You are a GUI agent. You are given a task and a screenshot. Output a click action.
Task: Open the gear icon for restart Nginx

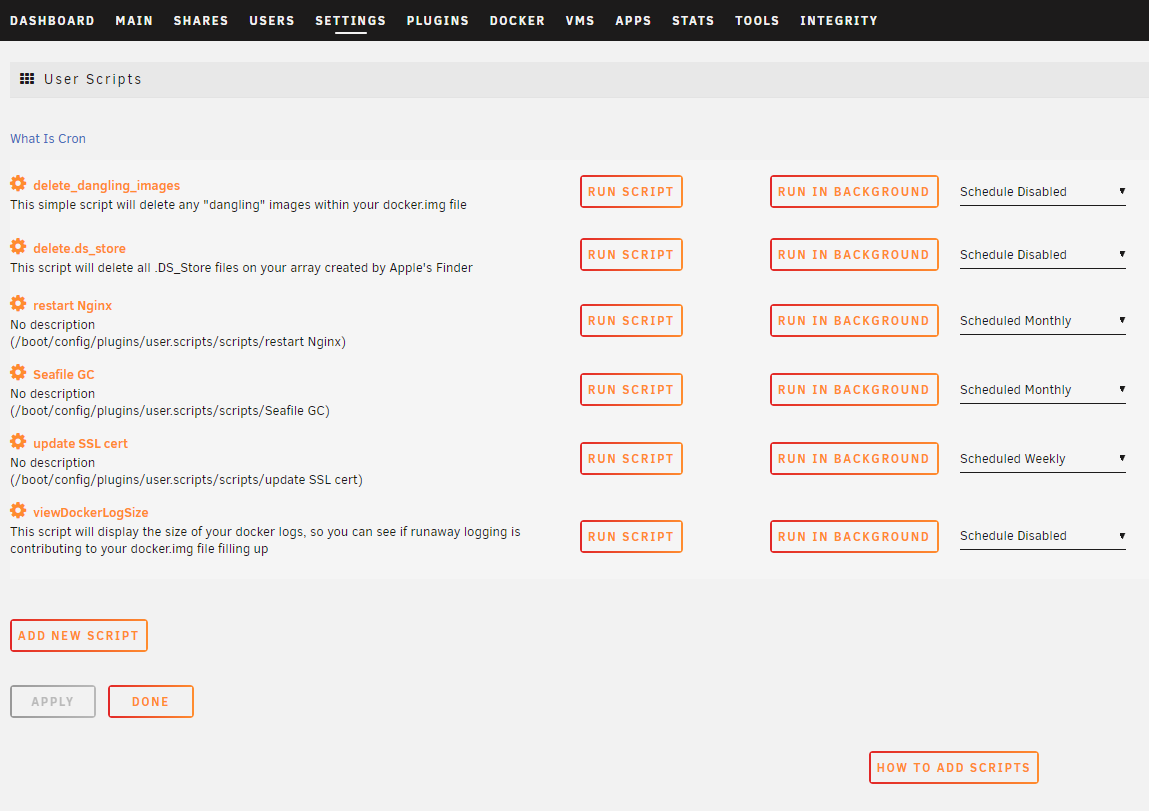[18, 304]
